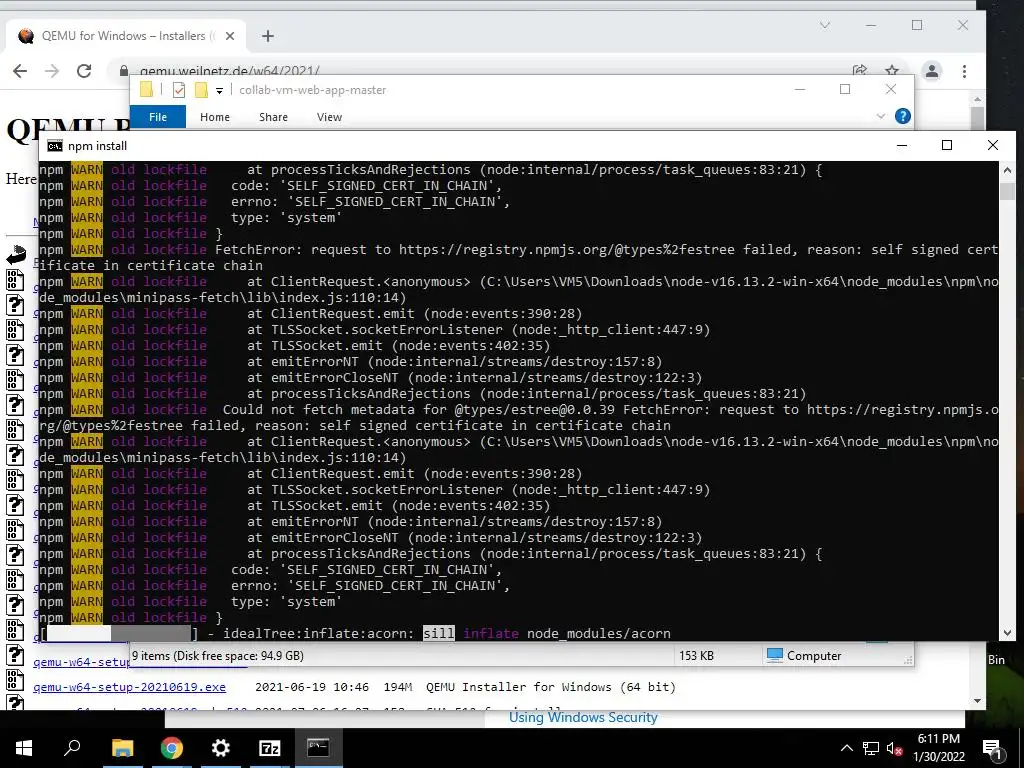Open network status tray icon
Image resolution: width=1024 pixels, height=768 pixels.
pyautogui.click(x=871, y=748)
